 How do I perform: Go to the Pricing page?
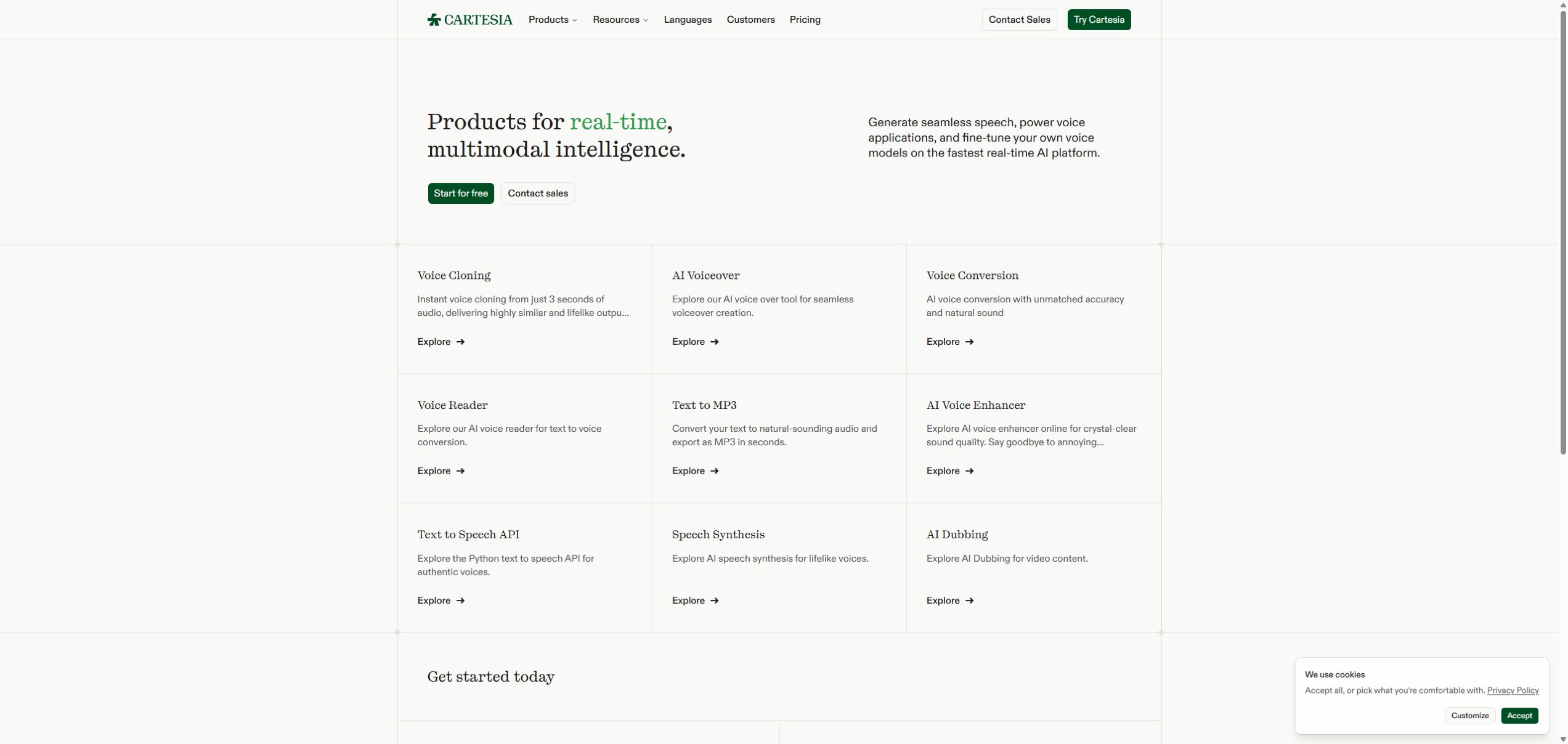[x=805, y=20]
